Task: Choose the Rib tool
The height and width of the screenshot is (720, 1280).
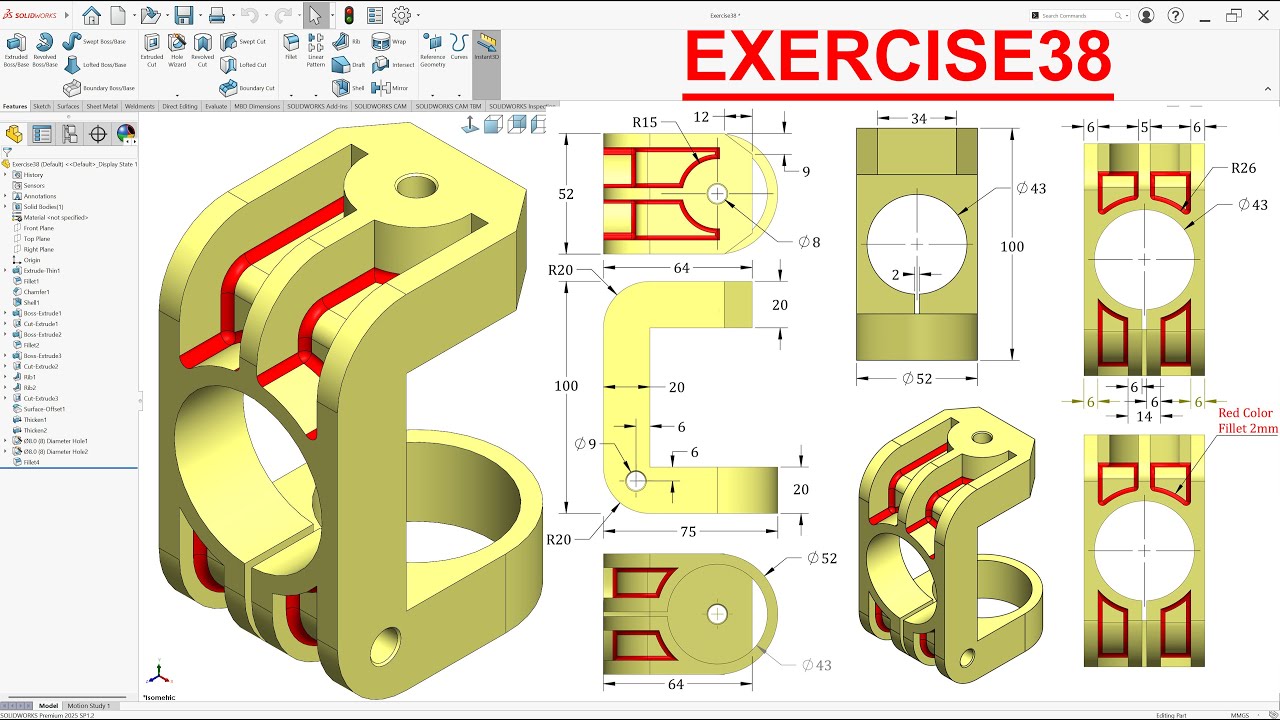Action: (348, 42)
